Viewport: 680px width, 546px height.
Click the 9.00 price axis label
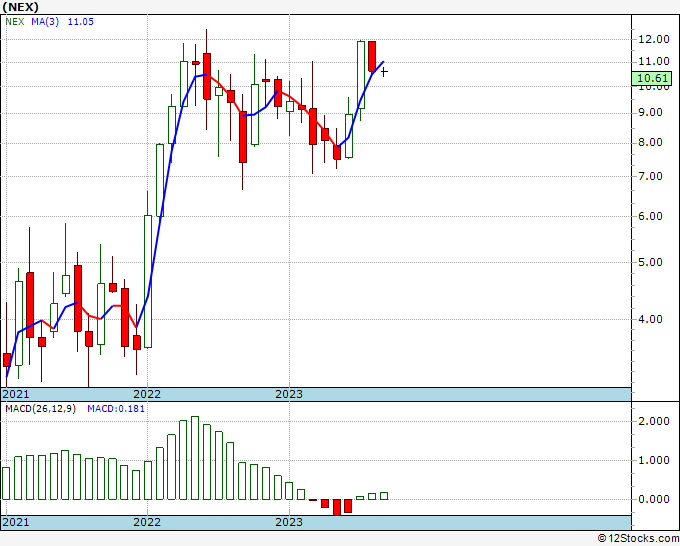pyautogui.click(x=651, y=112)
